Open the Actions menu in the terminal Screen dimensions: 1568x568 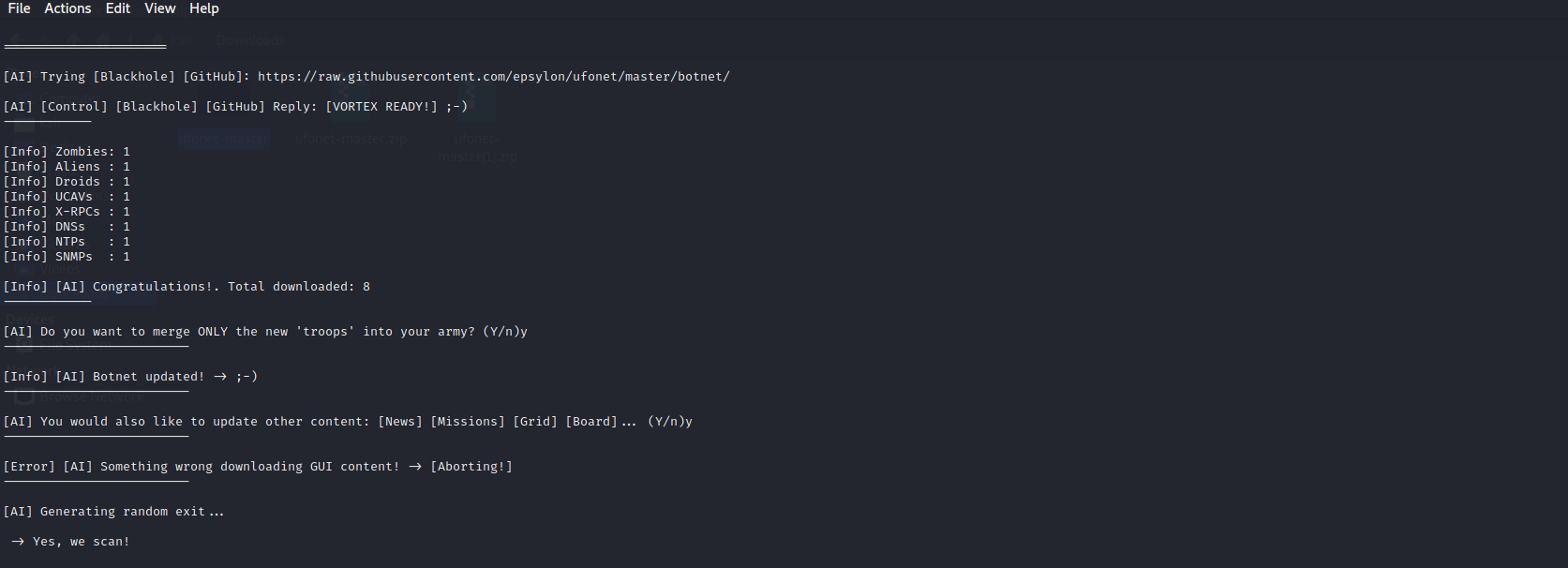pyautogui.click(x=67, y=8)
